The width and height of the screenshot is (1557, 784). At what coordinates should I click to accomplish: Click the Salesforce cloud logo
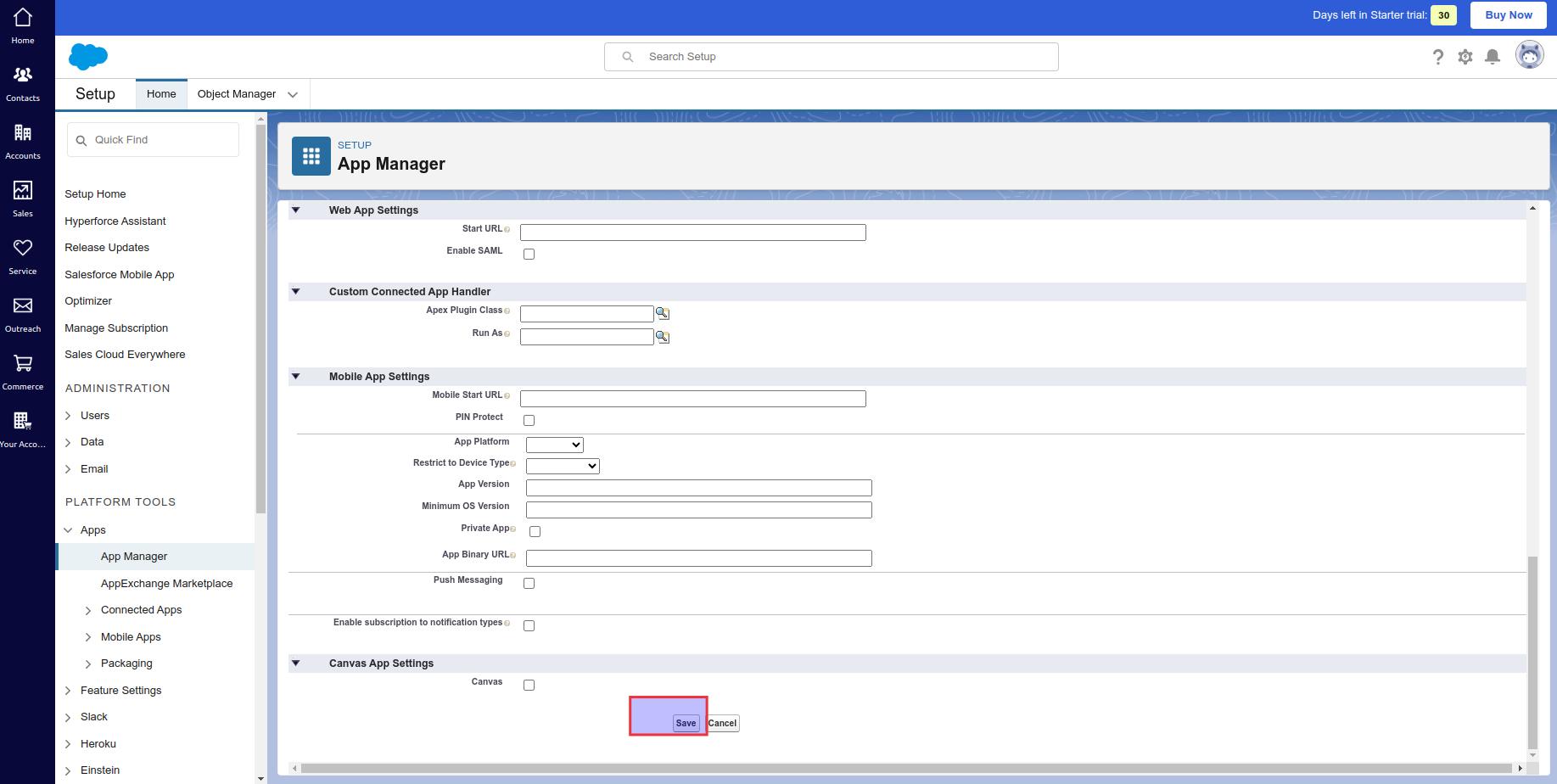click(x=88, y=57)
